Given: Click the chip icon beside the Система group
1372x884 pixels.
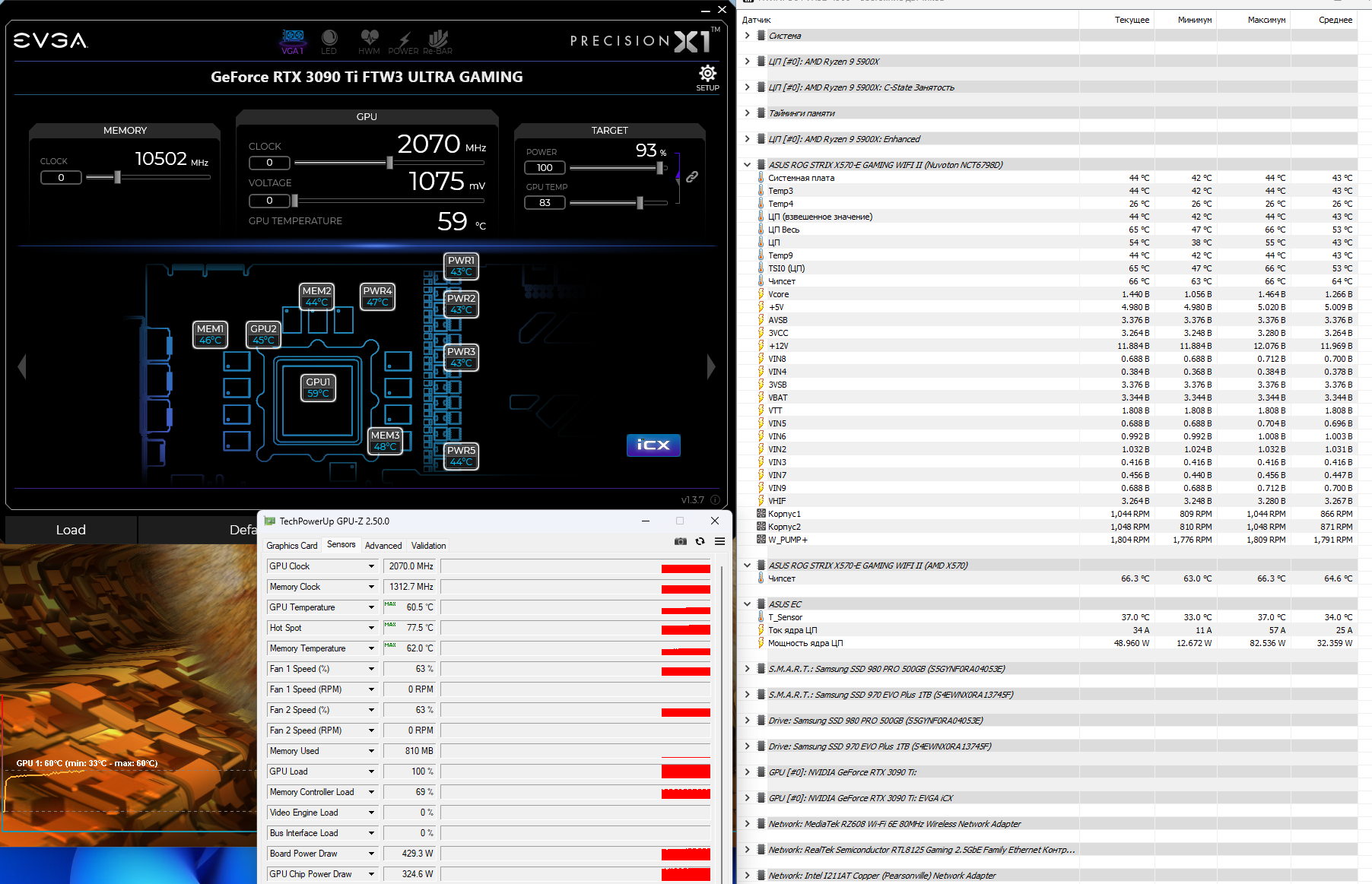Looking at the screenshot, I should coord(761,36).
